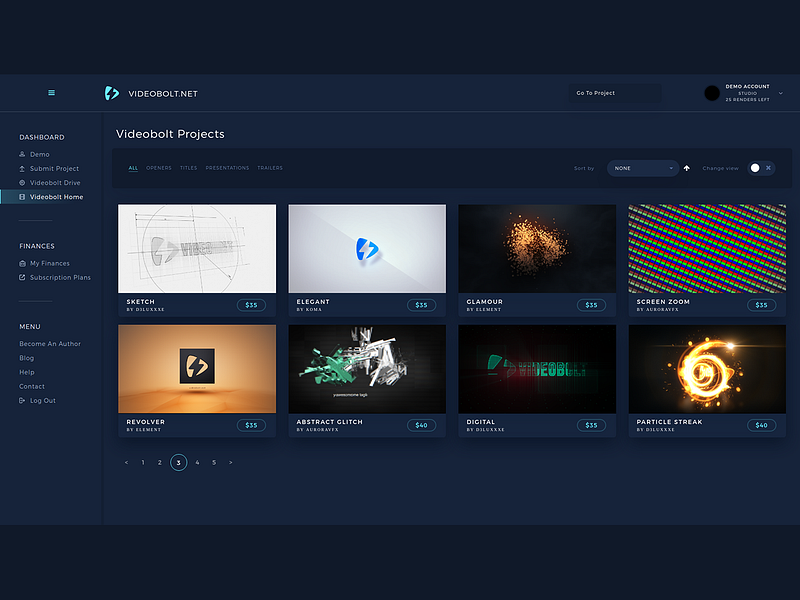Click current page 3 indicator

pyautogui.click(x=179, y=463)
